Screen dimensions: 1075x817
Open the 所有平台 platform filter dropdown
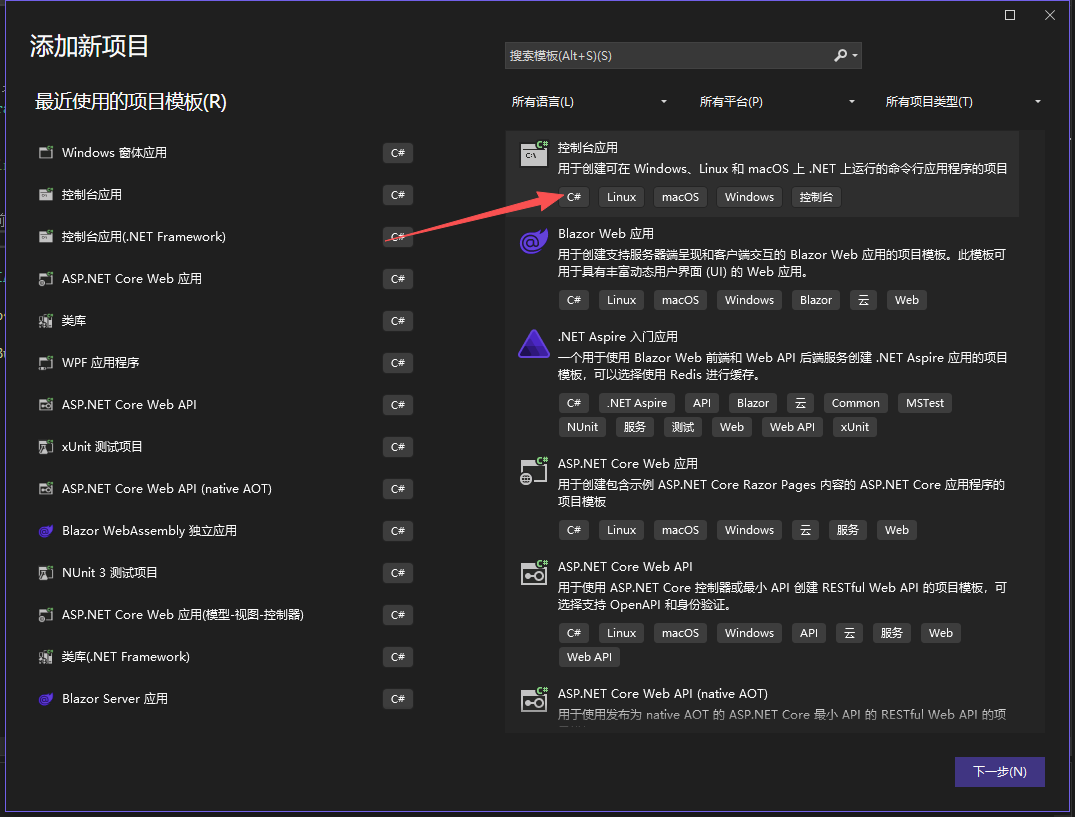pos(777,101)
